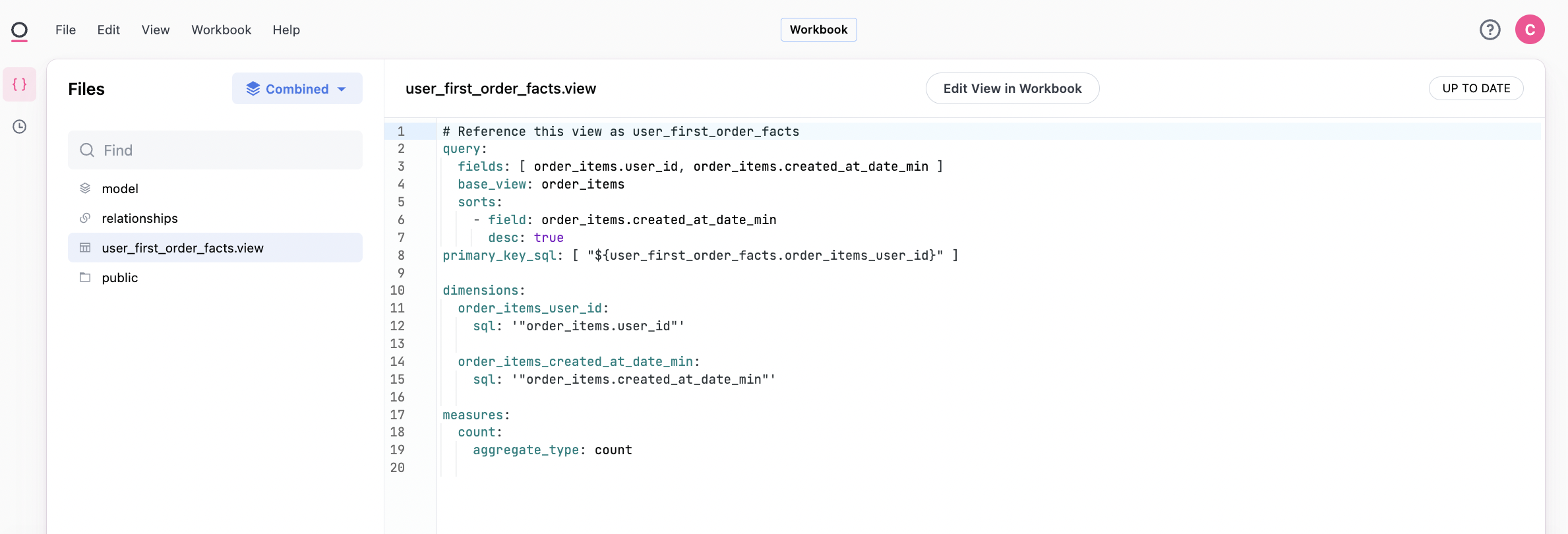Click the UP TO DATE status button
The width and height of the screenshot is (1568, 534).
[1476, 88]
